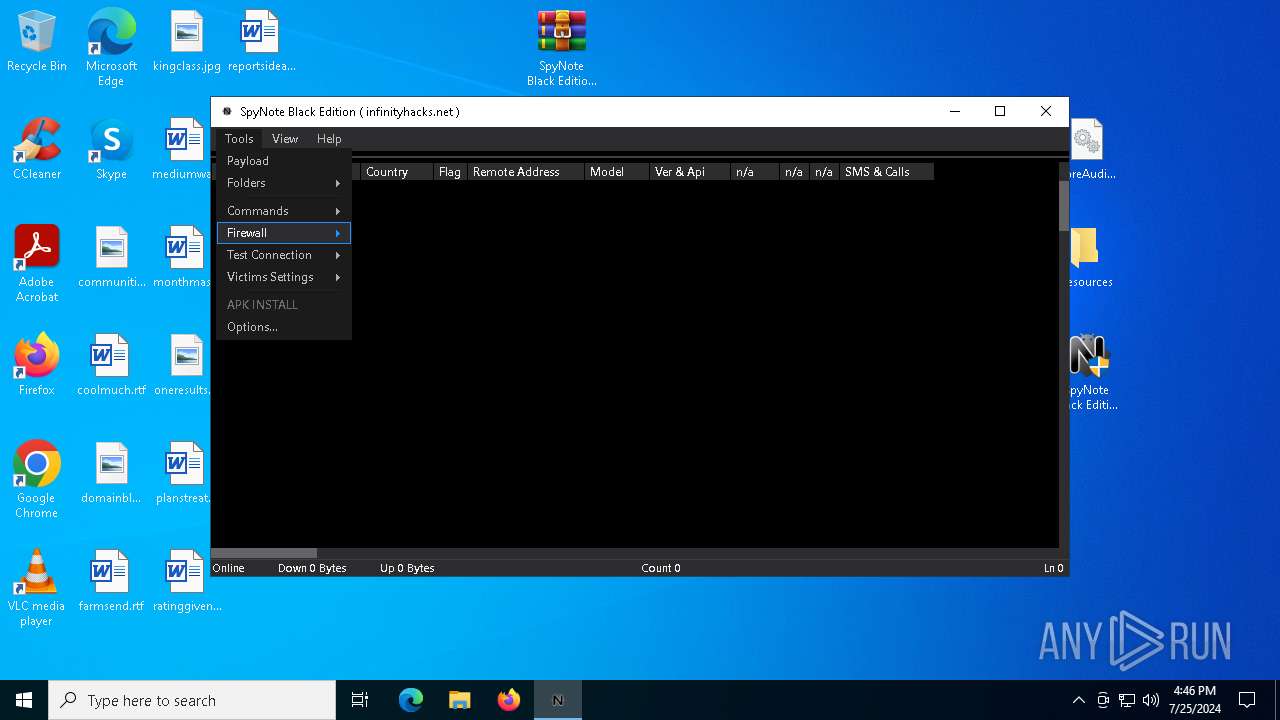1280x720 pixels.
Task: Open the Skype desktop shortcut
Action: point(111,149)
